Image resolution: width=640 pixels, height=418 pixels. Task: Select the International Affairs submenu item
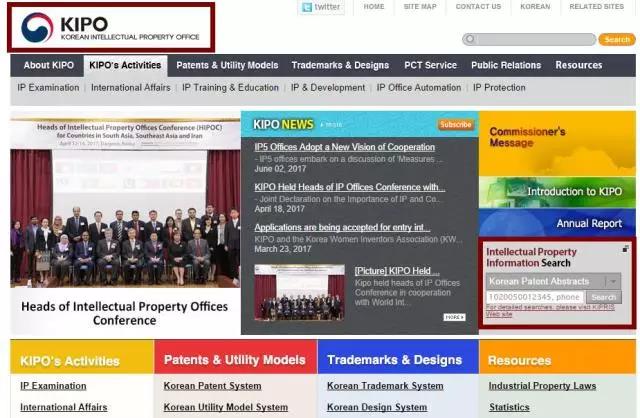click(x=131, y=88)
